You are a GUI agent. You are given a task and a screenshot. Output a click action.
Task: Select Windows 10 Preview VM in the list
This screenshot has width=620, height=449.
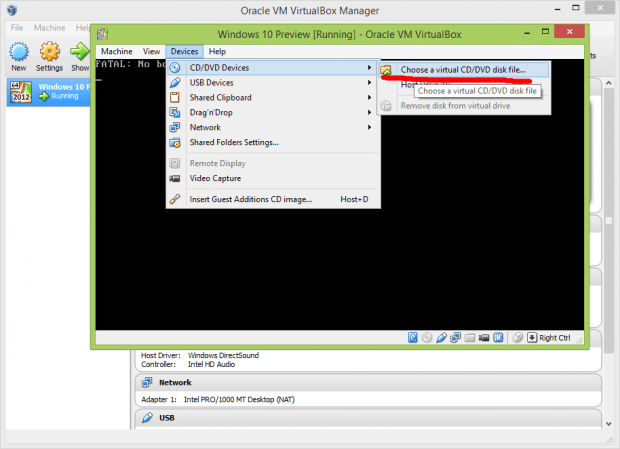click(45, 92)
